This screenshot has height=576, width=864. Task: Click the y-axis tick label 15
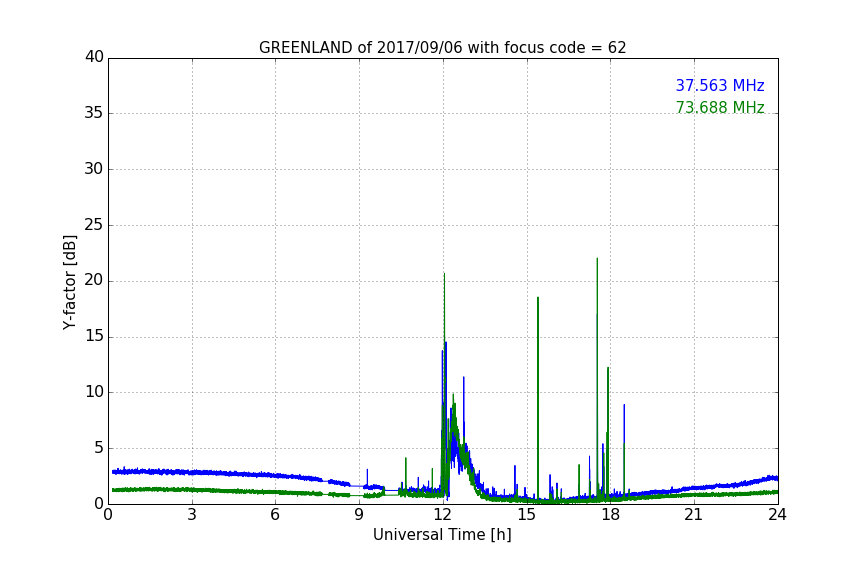[94, 336]
